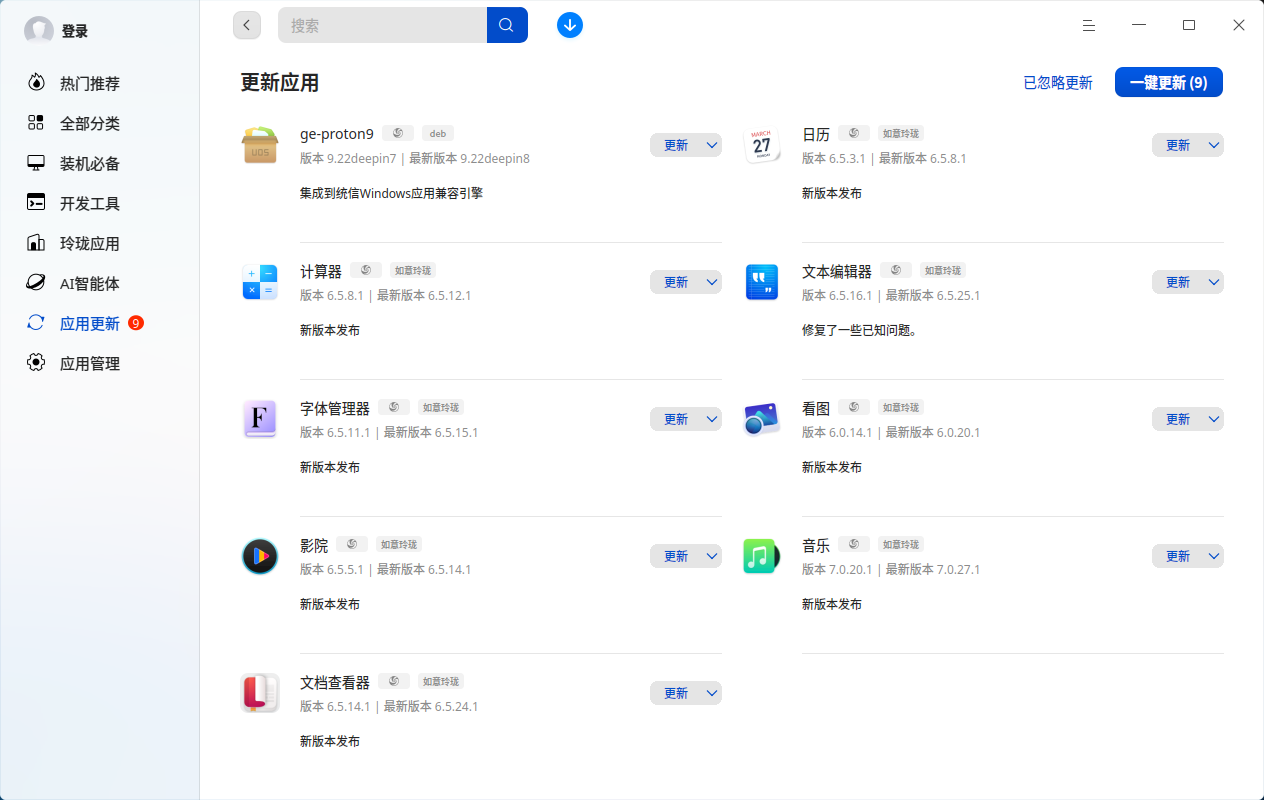Click the 文本编辑器 app icon

(762, 282)
